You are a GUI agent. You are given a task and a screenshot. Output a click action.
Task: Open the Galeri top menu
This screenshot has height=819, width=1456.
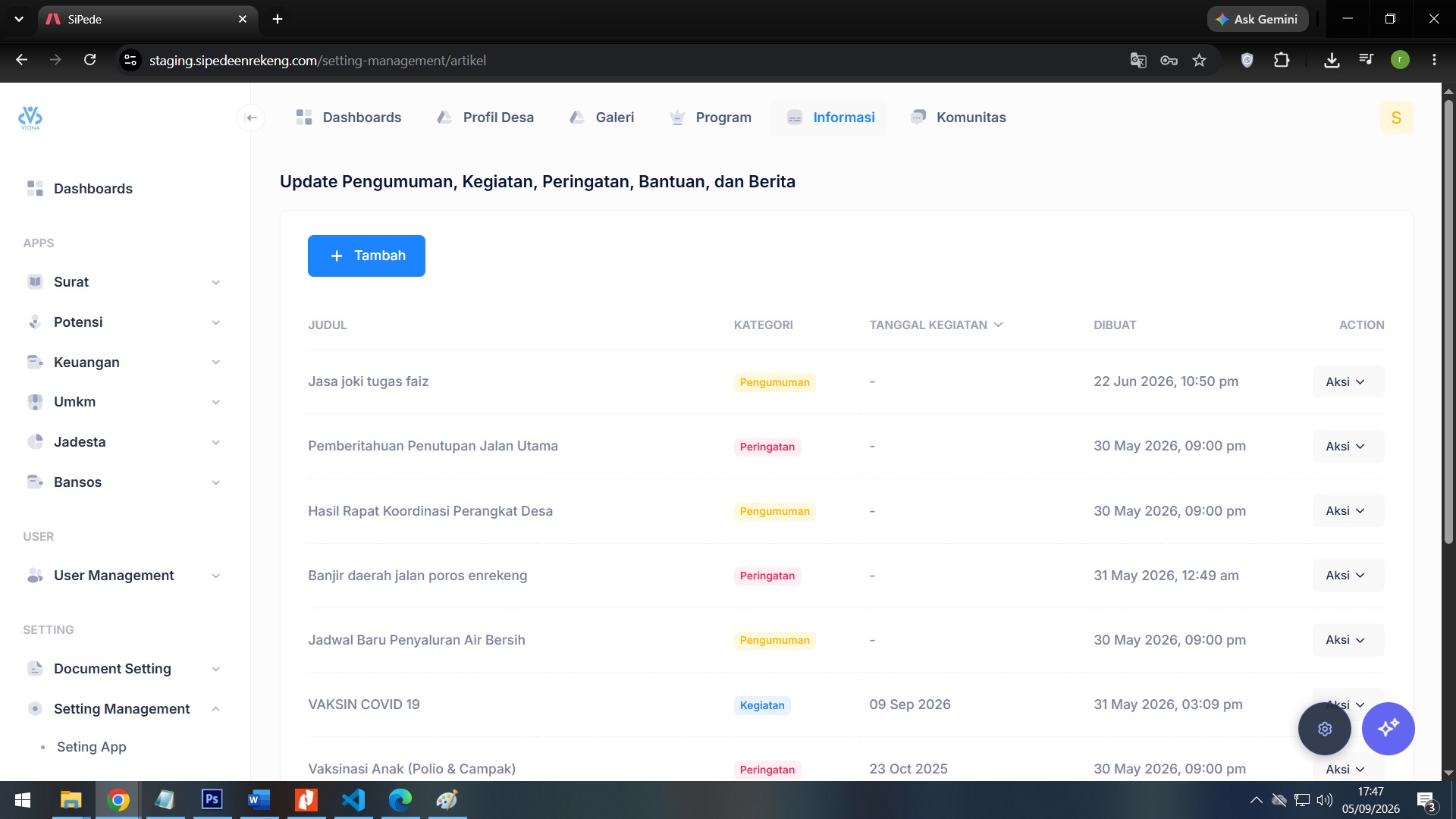[601, 118]
